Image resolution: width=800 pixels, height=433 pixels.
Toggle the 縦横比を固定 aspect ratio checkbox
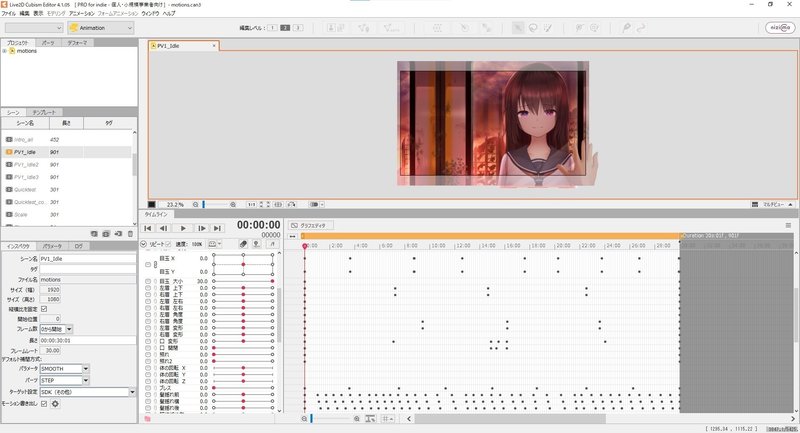click(x=44, y=309)
